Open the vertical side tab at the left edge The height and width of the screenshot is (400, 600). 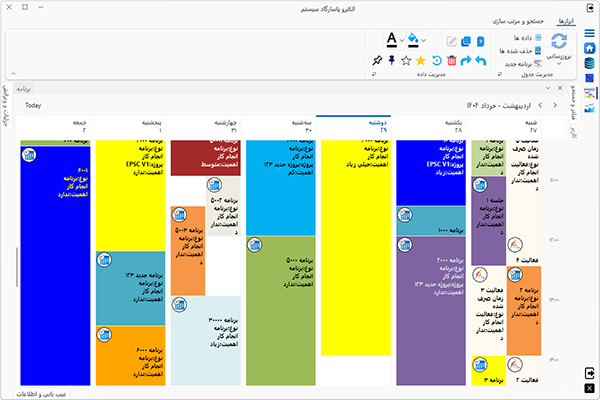[x=5, y=106]
